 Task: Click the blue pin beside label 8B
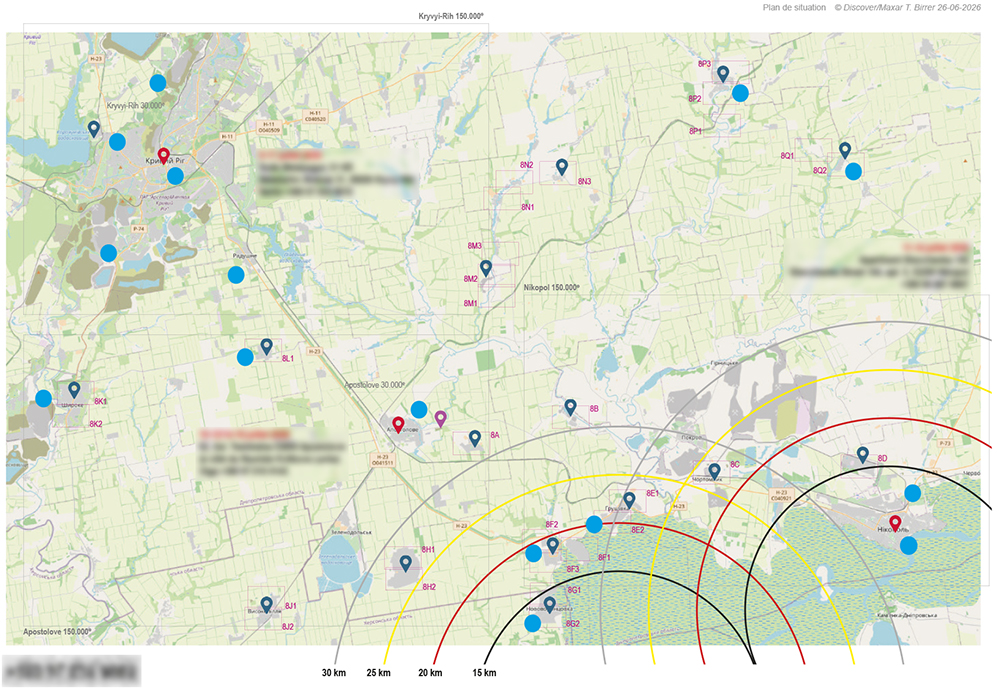[571, 407]
